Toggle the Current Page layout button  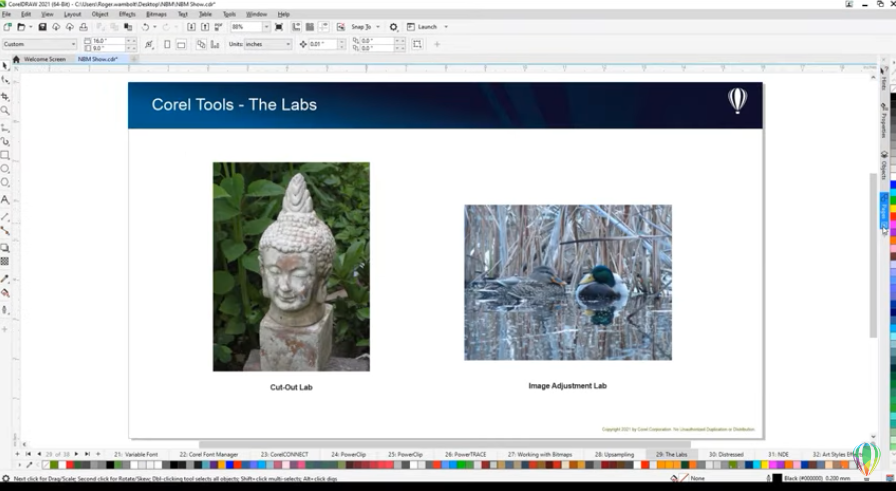point(215,44)
